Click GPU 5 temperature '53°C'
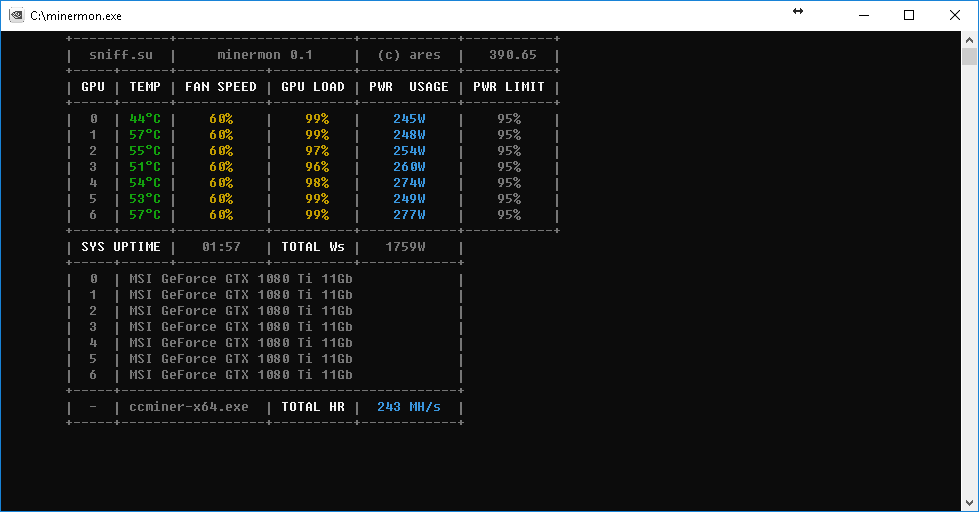Viewport: 979px width, 512px height. pos(145,199)
